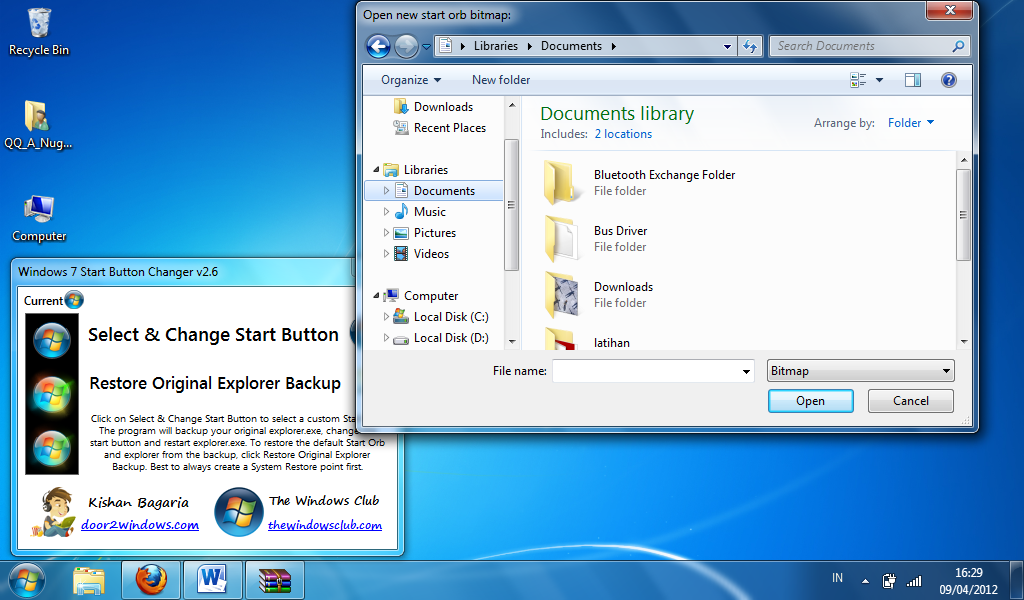Open the Arrange by Folder dropdown
The width and height of the screenshot is (1024, 600).
[911, 123]
